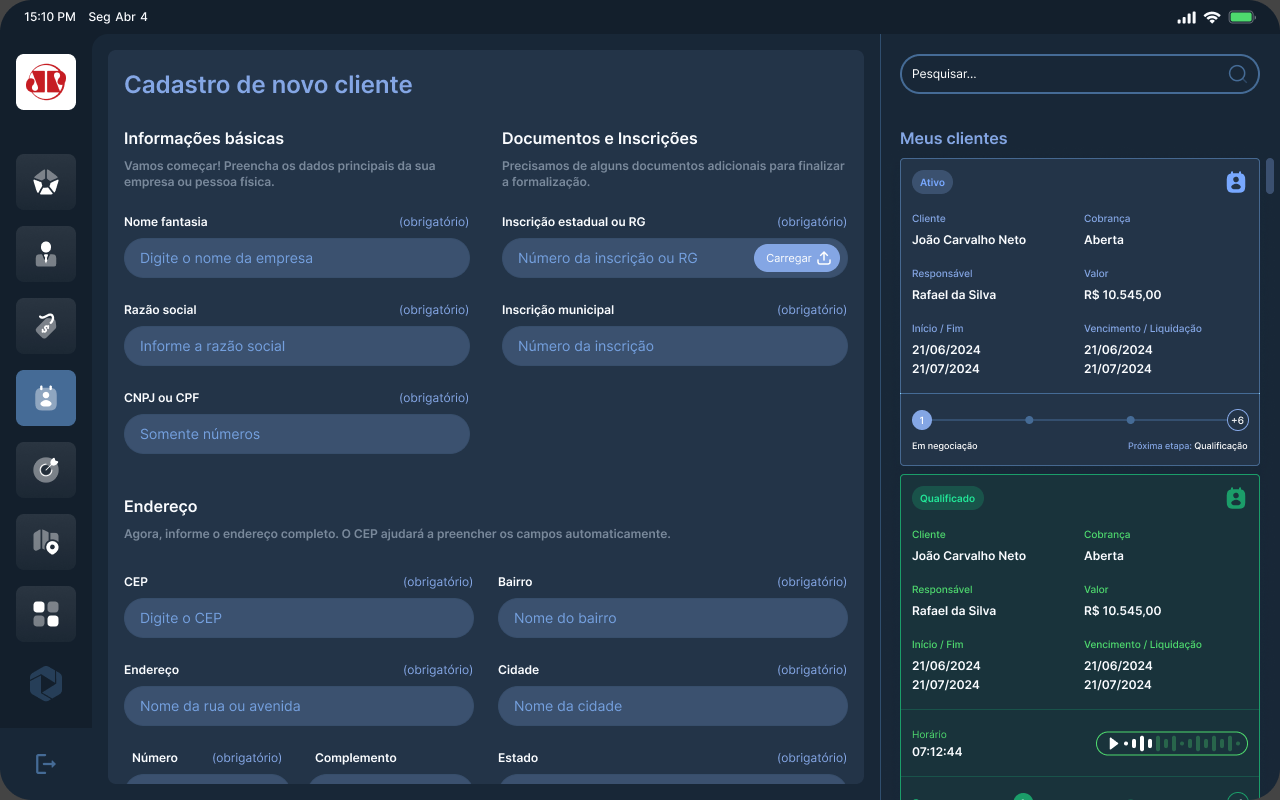Click the CEP input field

(299, 618)
